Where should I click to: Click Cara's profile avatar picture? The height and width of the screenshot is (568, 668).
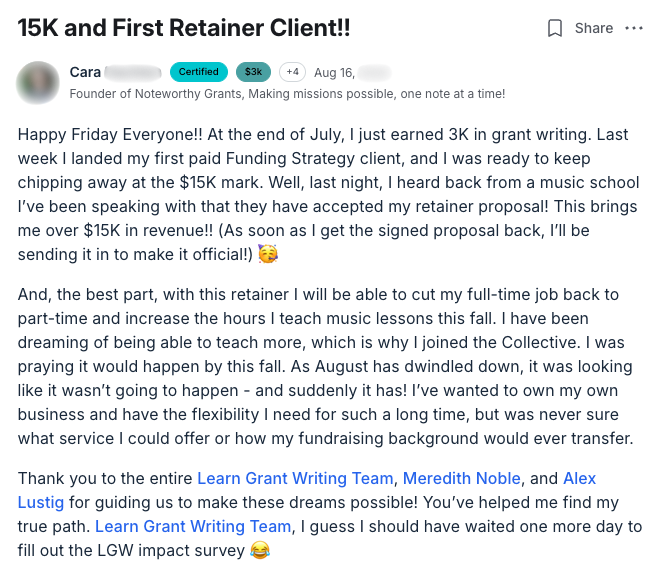pyautogui.click(x=37, y=82)
